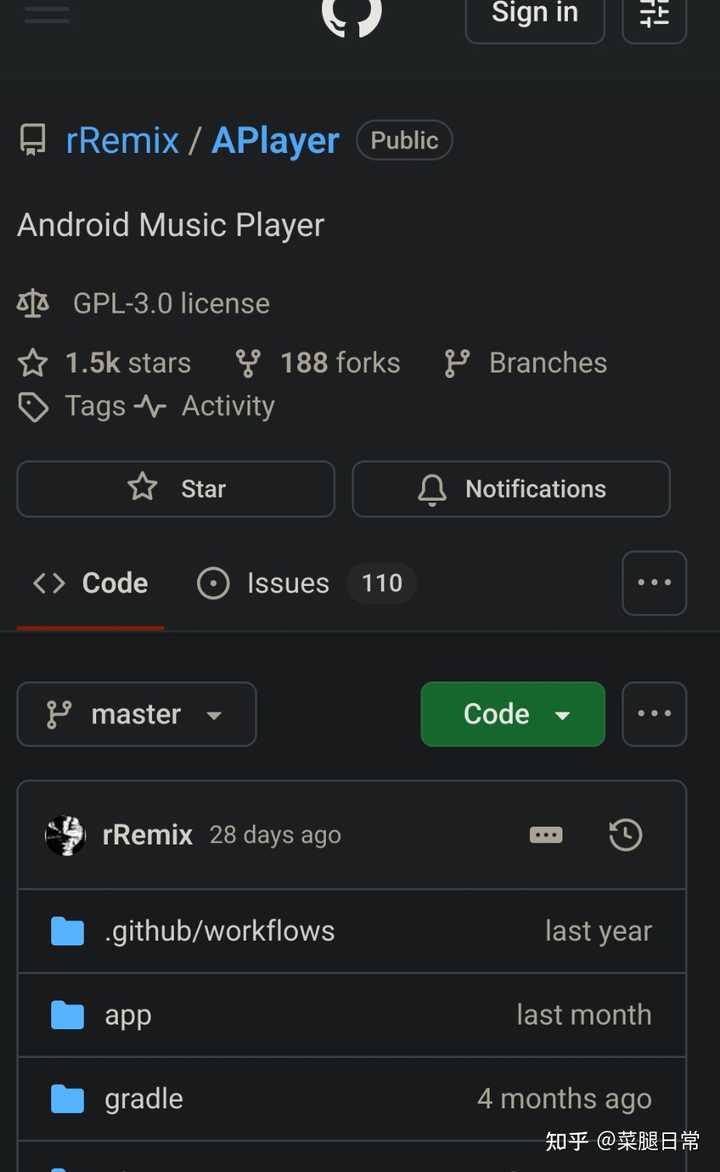The image size is (720, 1172).
Task: Open the .github/workflows folder
Action: point(219,931)
